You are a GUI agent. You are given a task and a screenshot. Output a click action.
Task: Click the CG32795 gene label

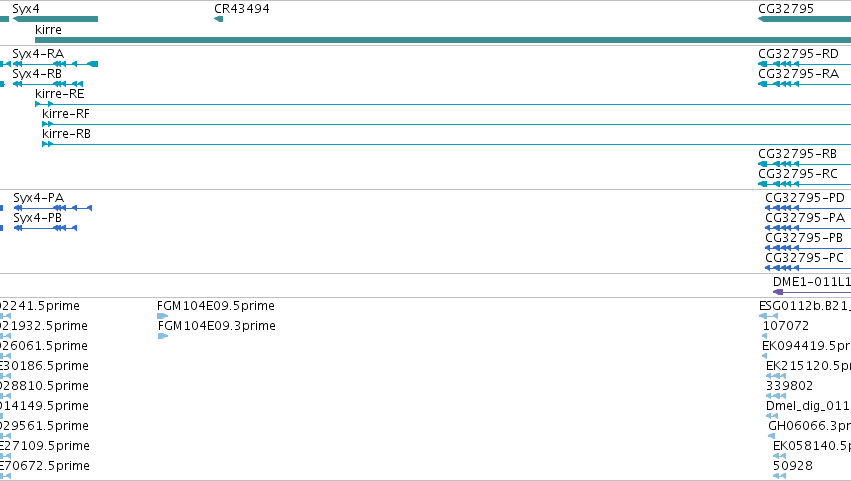pyautogui.click(x=786, y=9)
